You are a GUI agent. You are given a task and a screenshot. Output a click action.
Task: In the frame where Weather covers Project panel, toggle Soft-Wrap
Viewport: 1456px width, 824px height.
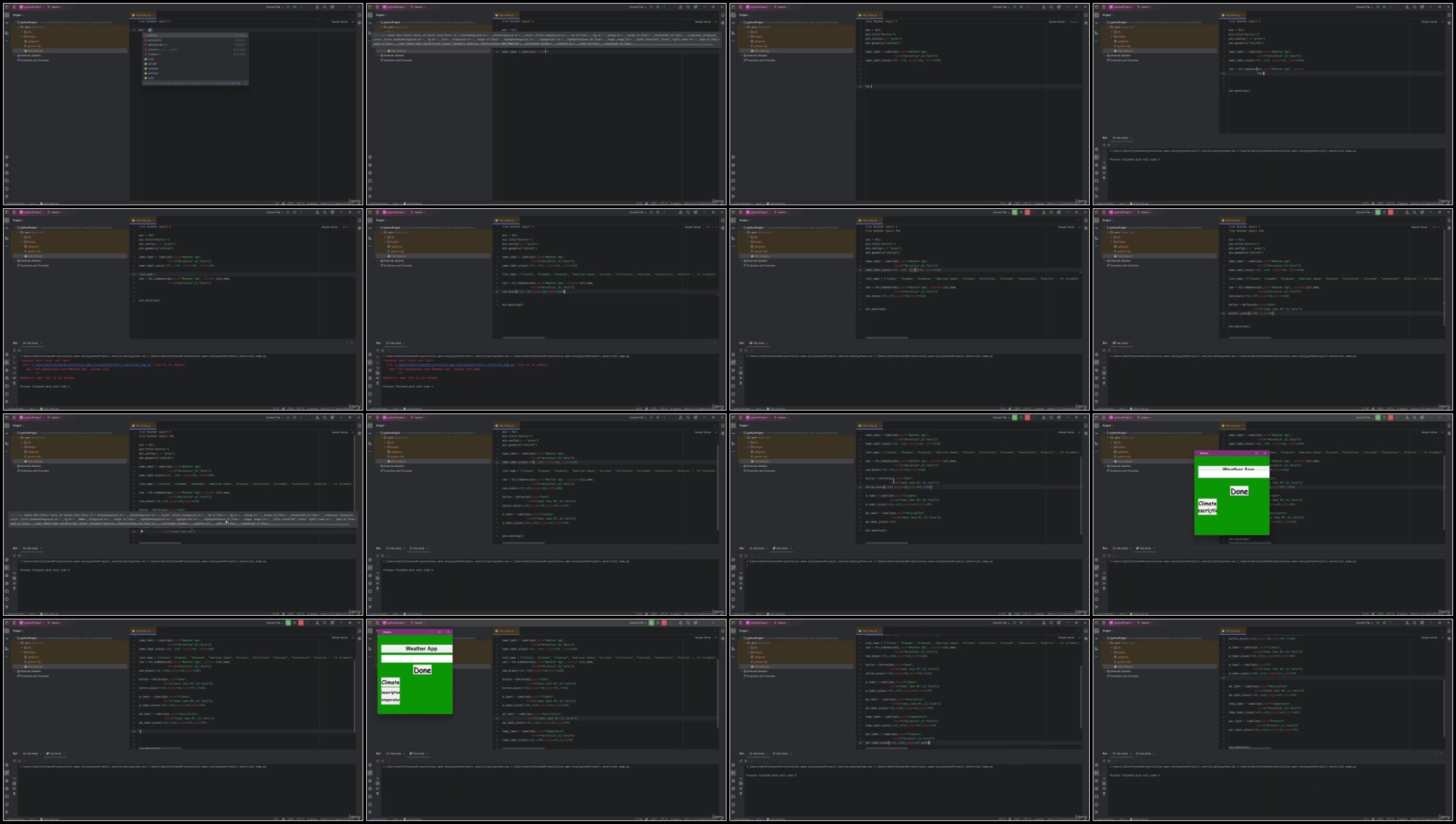point(378,778)
